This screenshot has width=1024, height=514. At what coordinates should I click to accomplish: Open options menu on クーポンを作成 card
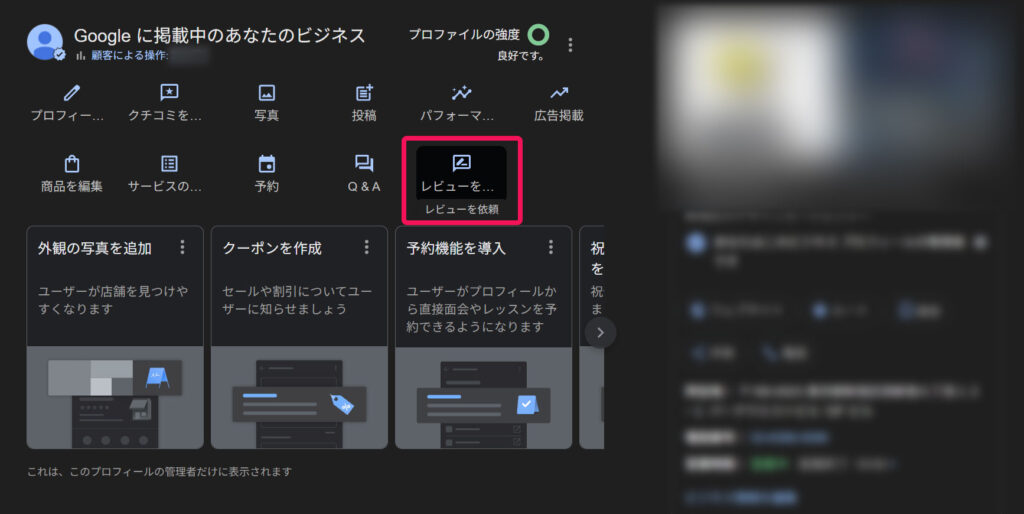tap(366, 247)
